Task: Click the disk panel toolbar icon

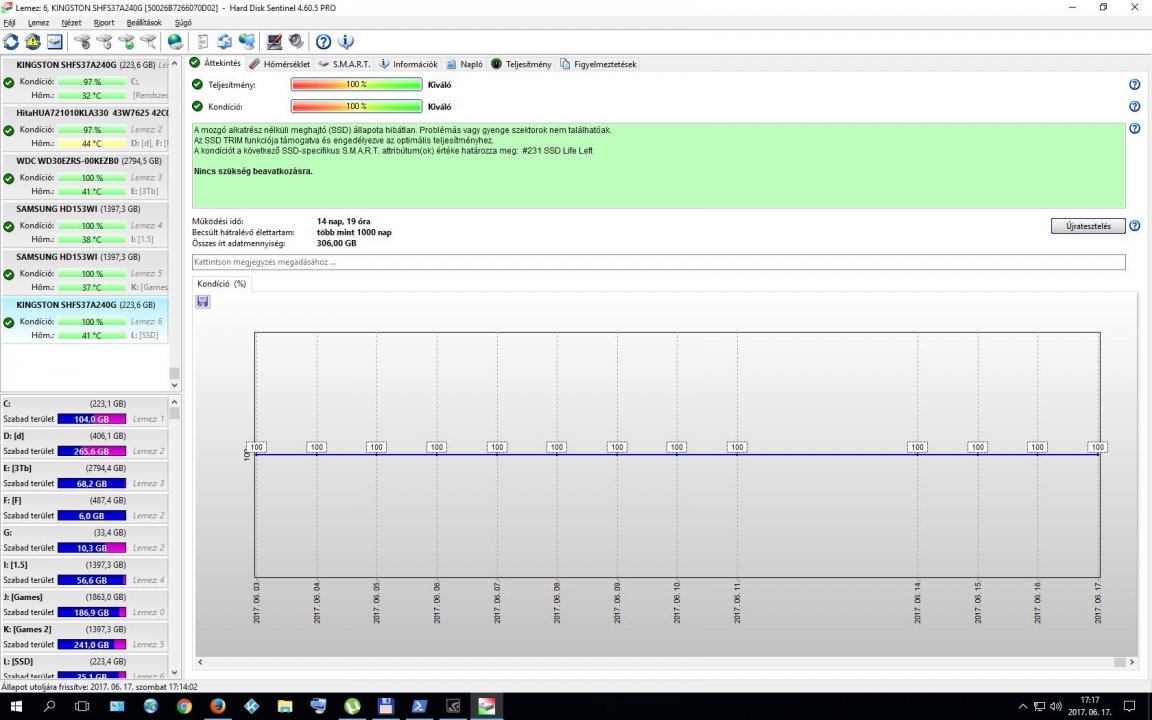Action: (x=55, y=42)
